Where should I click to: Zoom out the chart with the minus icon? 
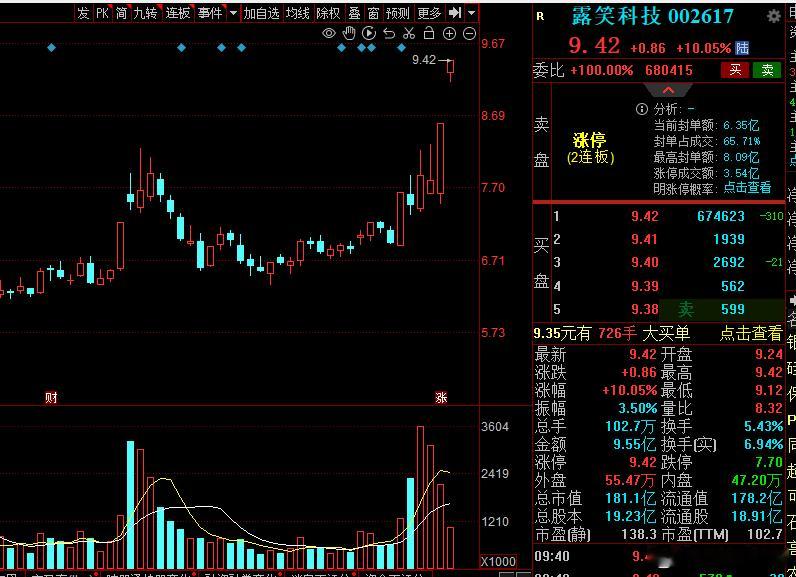click(470, 33)
